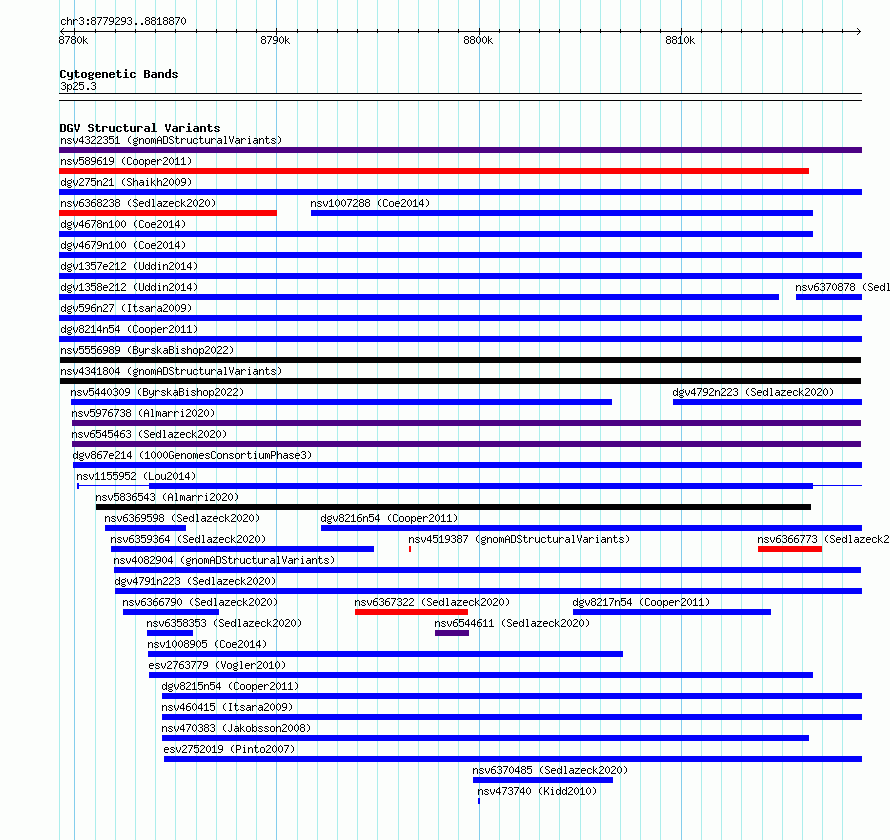Screen dimensions: 890x840
Task: Click the DGV Structural Variants track title
Action: 140,128
